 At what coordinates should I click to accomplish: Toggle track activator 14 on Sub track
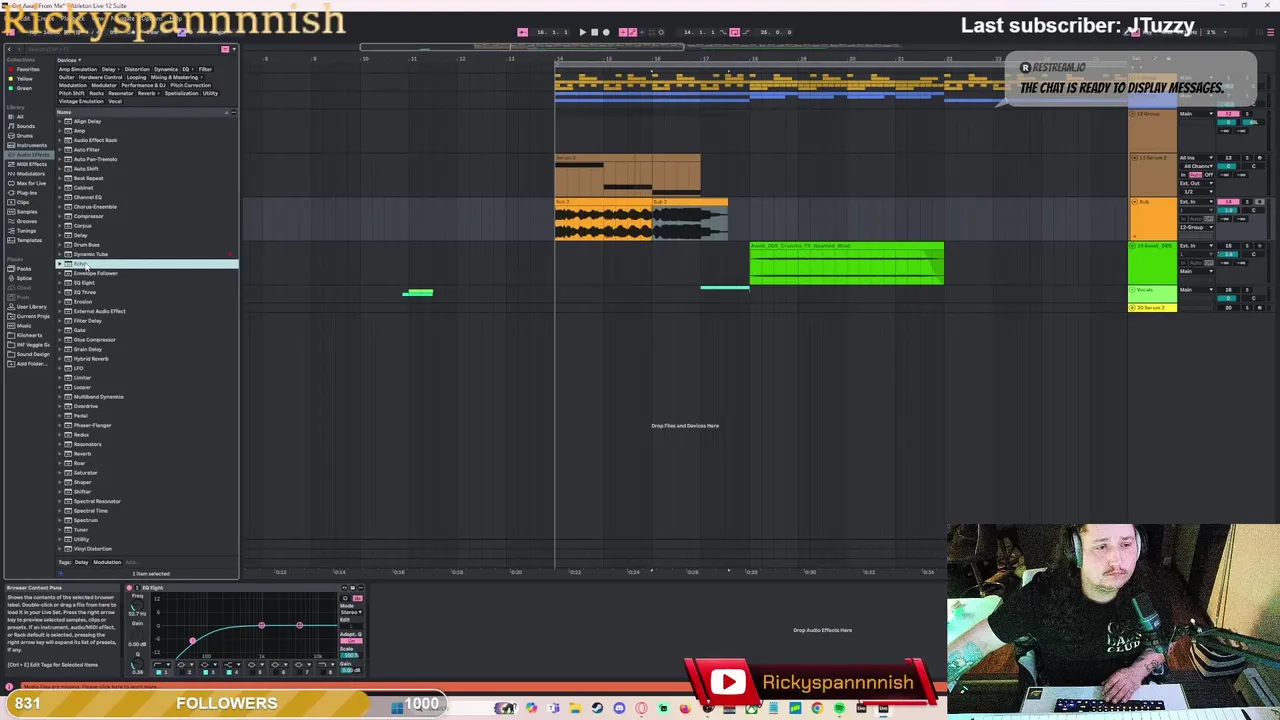click(x=1228, y=202)
